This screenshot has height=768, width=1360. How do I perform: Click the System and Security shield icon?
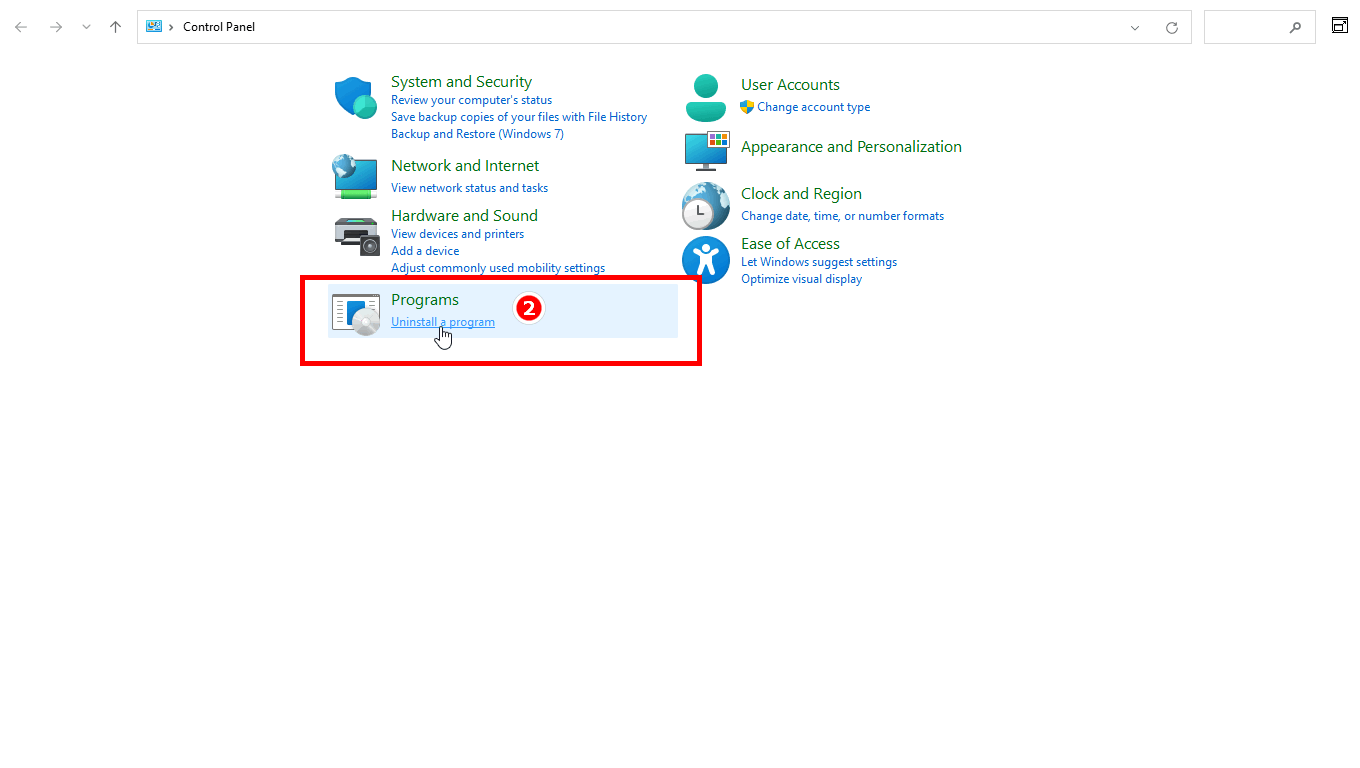(x=355, y=98)
